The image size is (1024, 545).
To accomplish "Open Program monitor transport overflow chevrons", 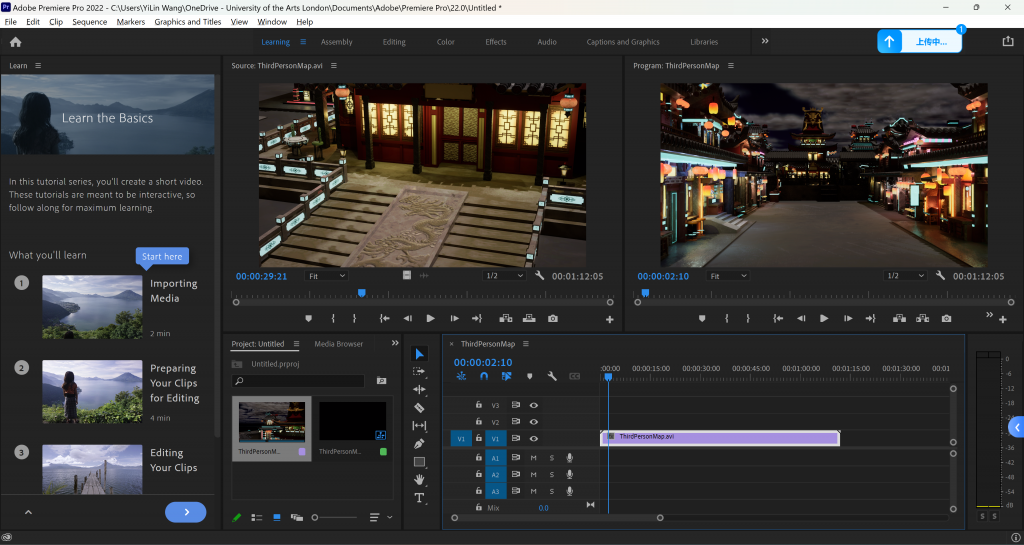I will click(x=989, y=315).
